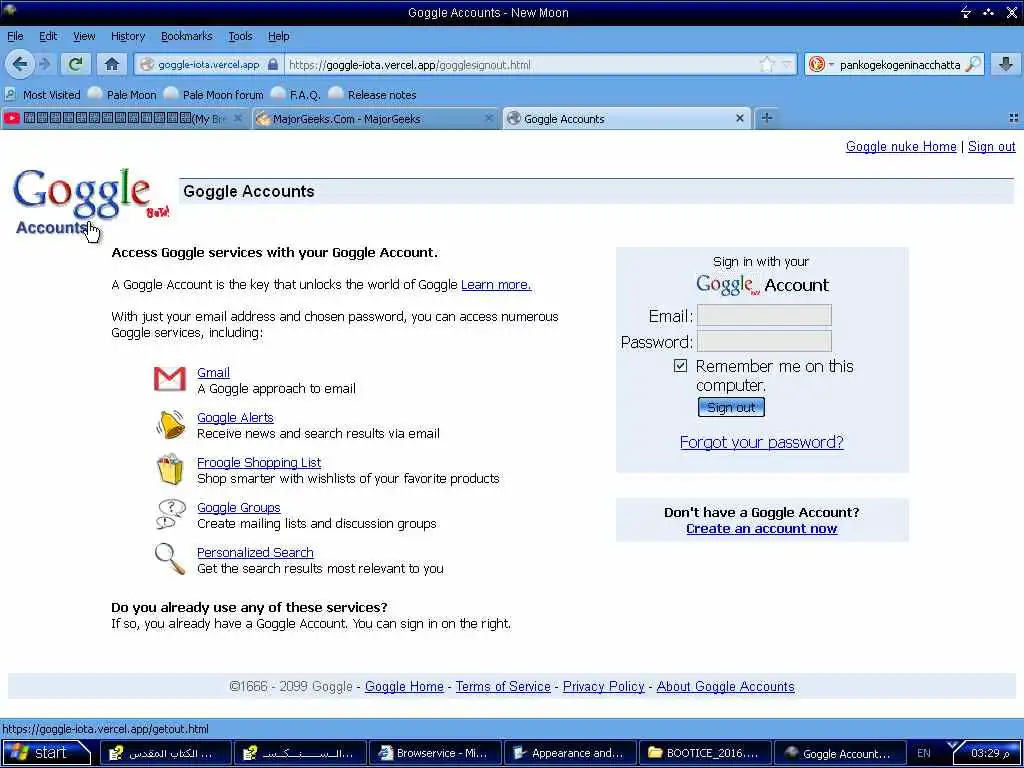Viewport: 1024px width, 768px height.
Task: Click the magnifier search button in search box
Action: pyautogui.click(x=973, y=64)
